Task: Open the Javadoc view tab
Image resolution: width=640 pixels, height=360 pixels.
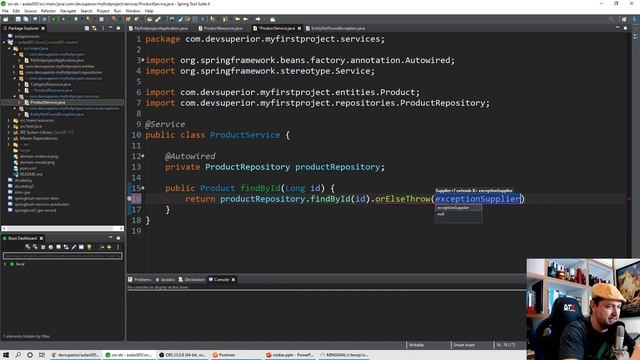Action: click(x=165, y=280)
